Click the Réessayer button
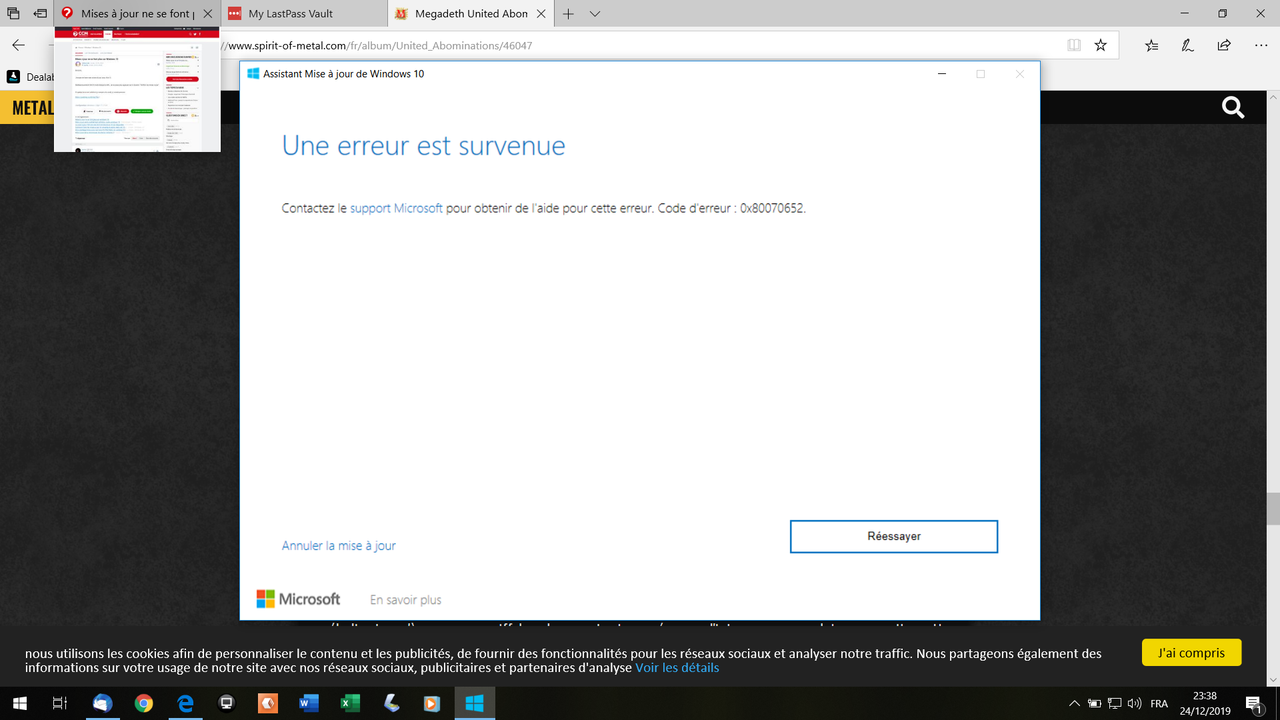The height and width of the screenshot is (720, 1280). point(893,536)
